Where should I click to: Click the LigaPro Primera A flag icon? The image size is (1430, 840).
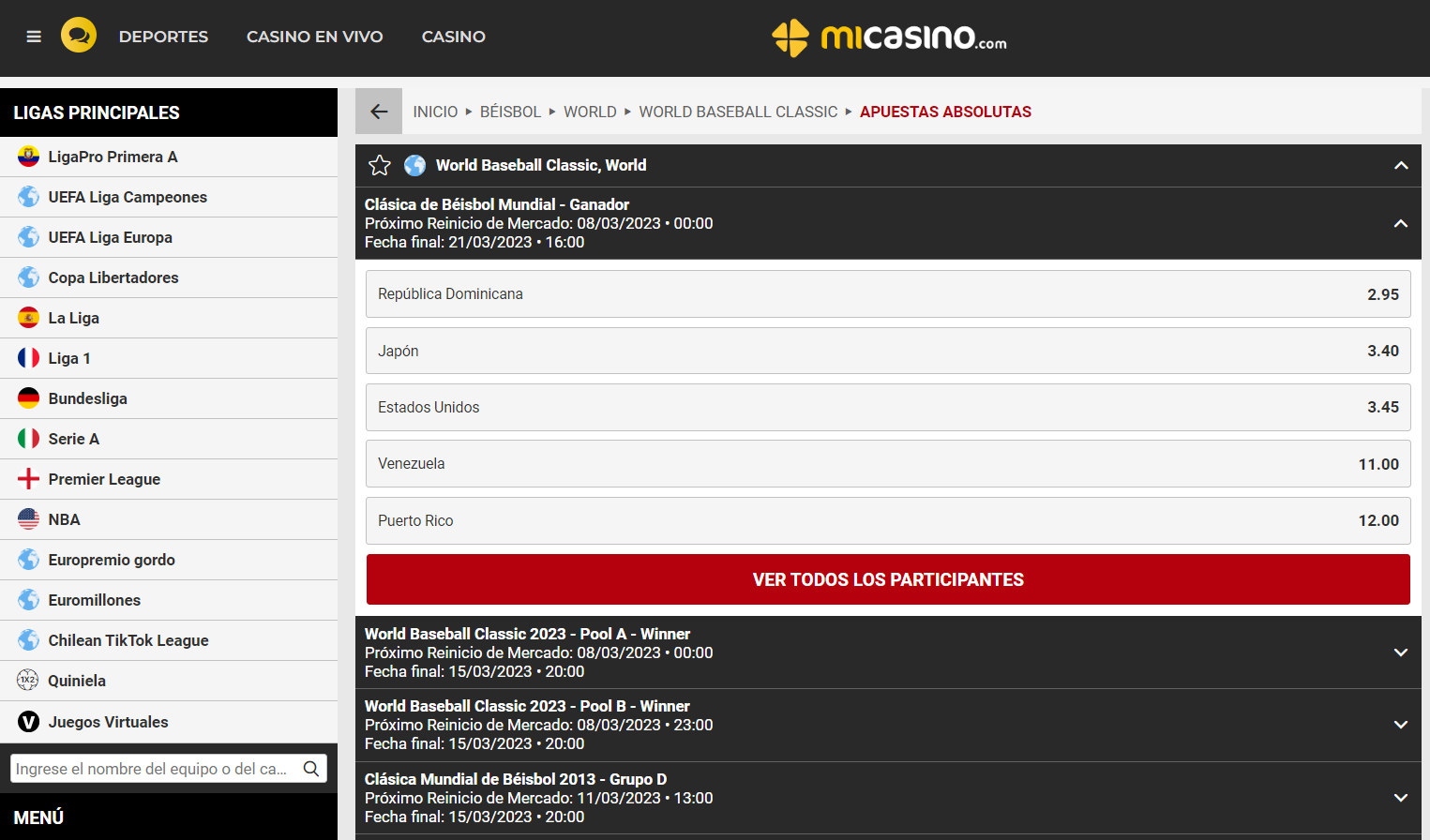[x=29, y=157]
